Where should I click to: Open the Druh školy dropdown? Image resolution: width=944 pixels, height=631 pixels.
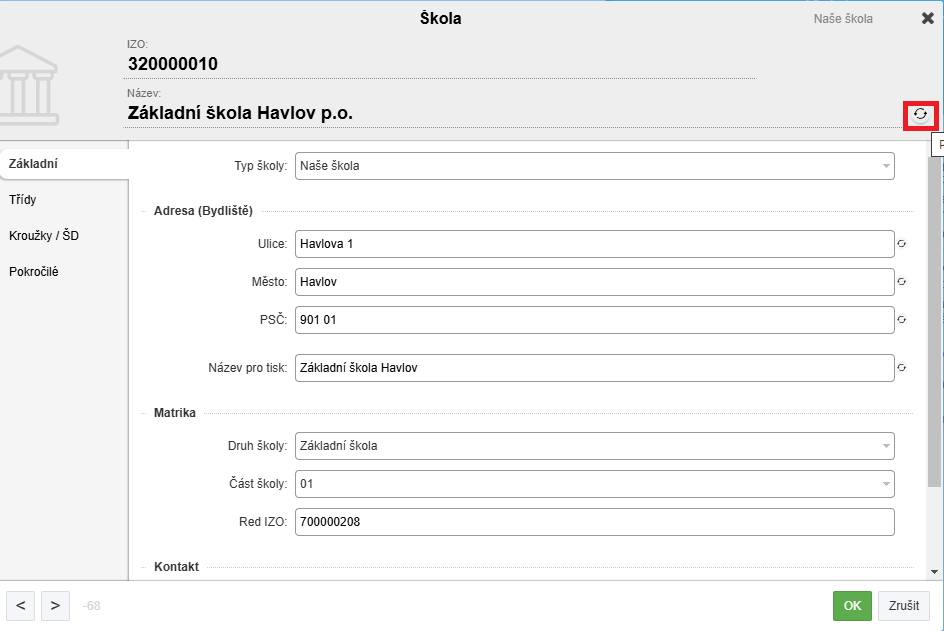click(x=594, y=446)
